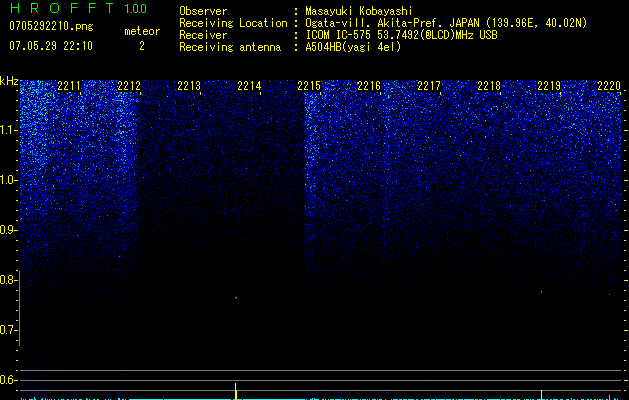Click the yellow spike under 2219
The height and width of the screenshot is (400, 629).
pos(542,395)
